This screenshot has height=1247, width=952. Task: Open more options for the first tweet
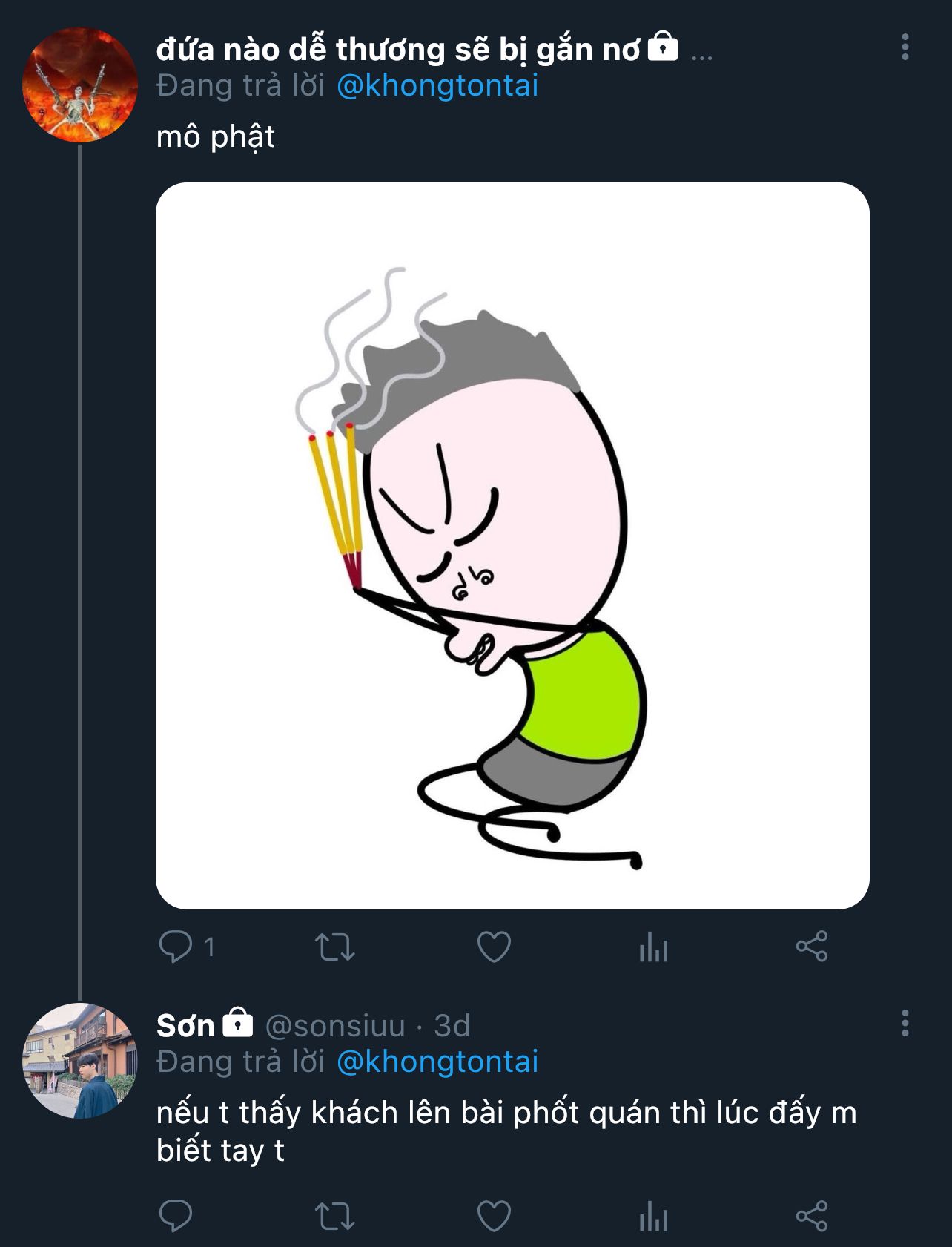[x=905, y=47]
